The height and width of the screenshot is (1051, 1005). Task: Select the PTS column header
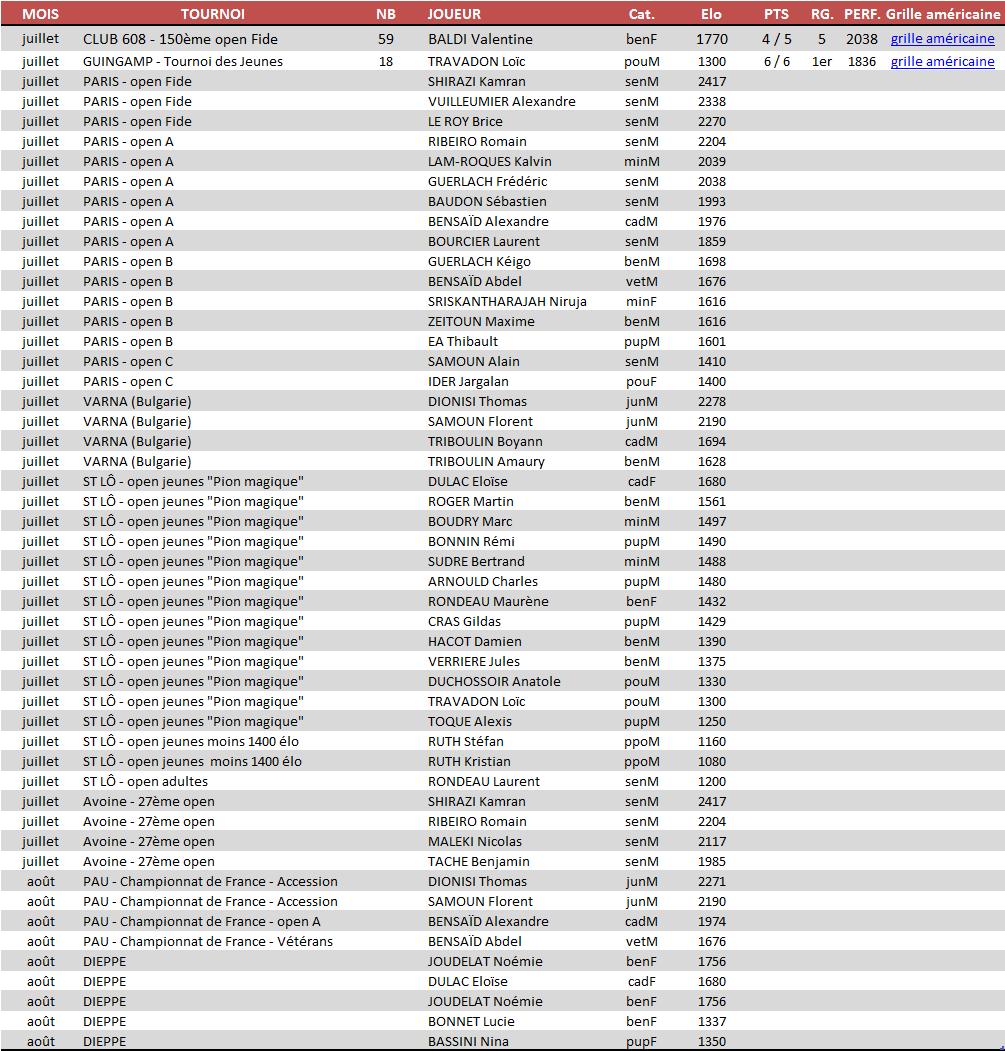click(x=776, y=14)
